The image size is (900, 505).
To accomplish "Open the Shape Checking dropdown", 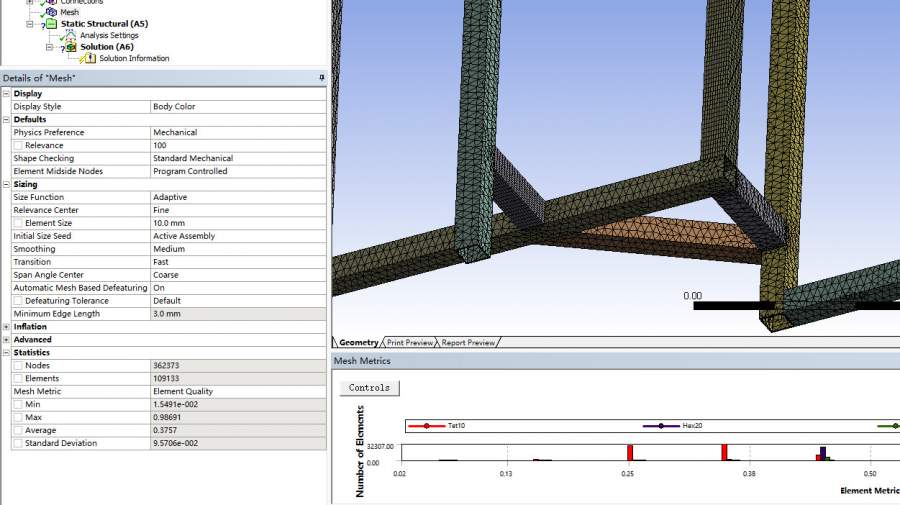I will [x=238, y=158].
